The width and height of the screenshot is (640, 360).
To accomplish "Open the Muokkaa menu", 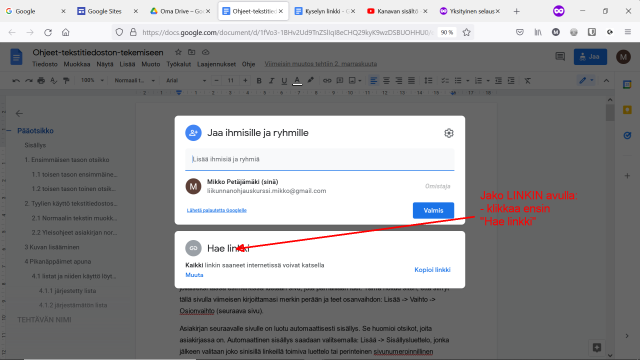I will (77, 64).
